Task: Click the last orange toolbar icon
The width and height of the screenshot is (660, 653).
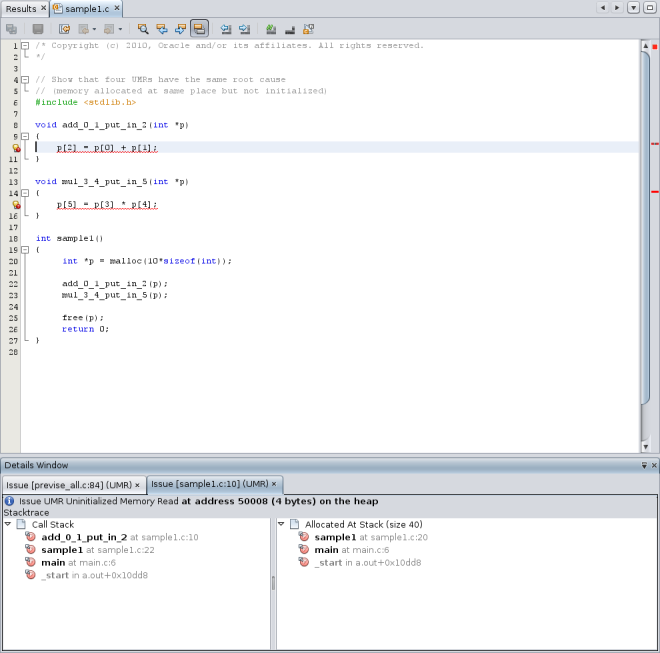Action: 309,29
